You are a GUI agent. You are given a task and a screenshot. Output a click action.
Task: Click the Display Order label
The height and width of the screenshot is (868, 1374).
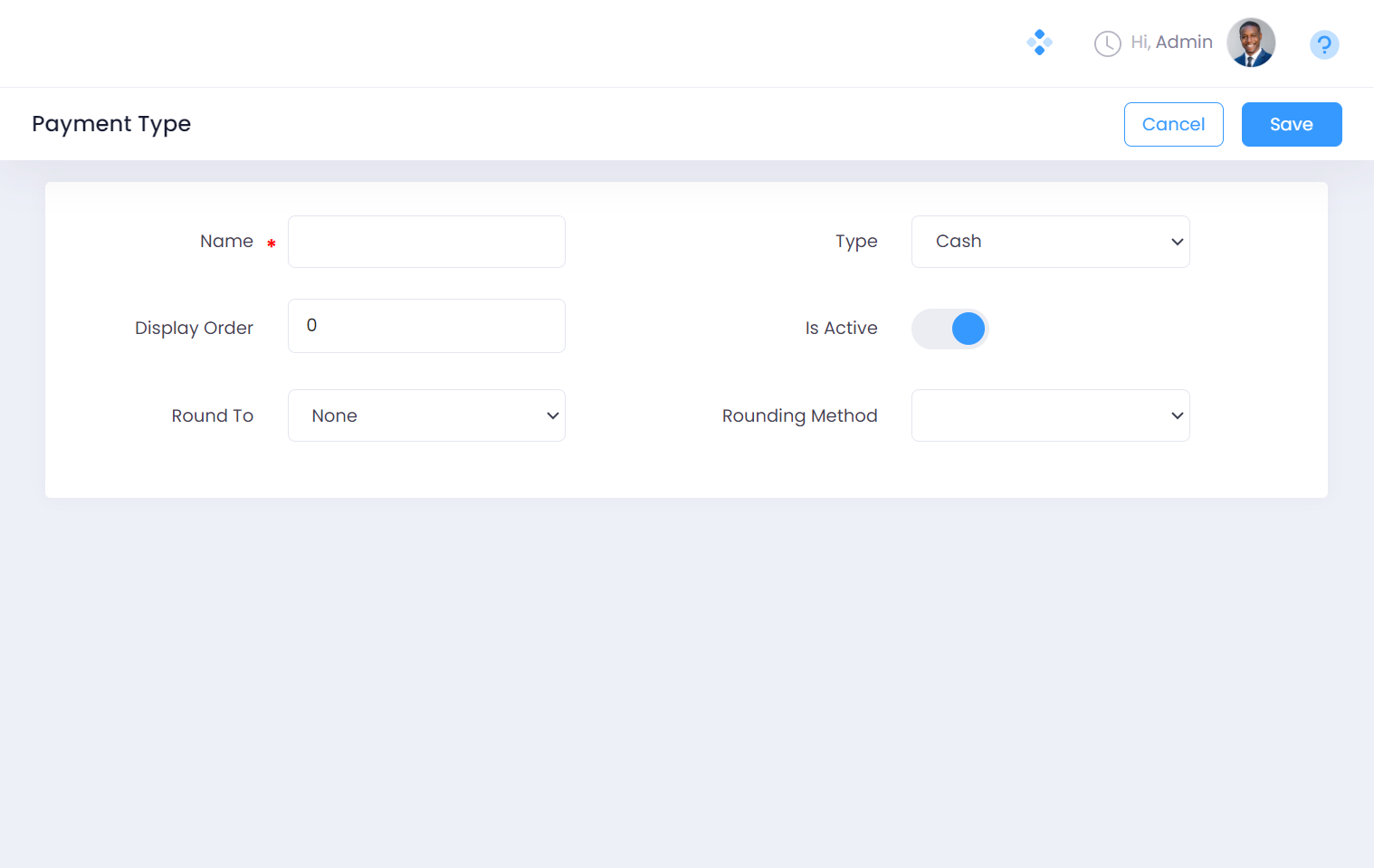click(194, 329)
